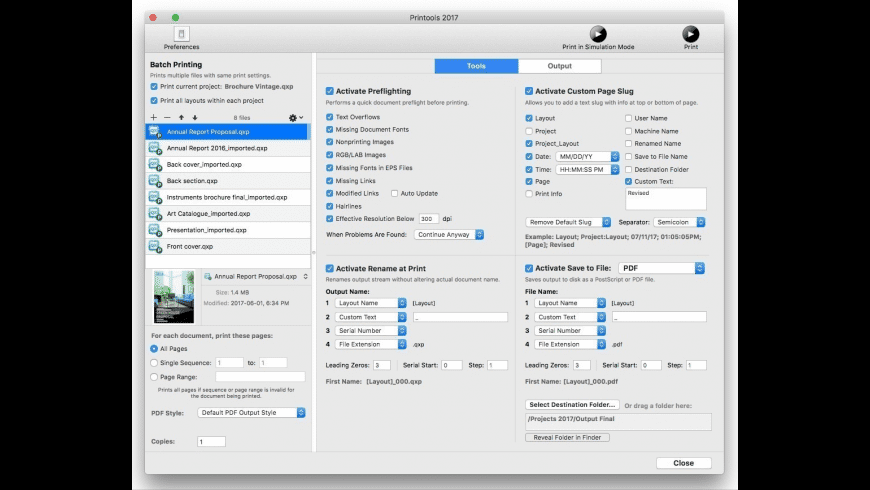Screen dimensions: 870x490
Task: Click the Print in Simulation Mode play icon
Action: [x=598, y=34]
